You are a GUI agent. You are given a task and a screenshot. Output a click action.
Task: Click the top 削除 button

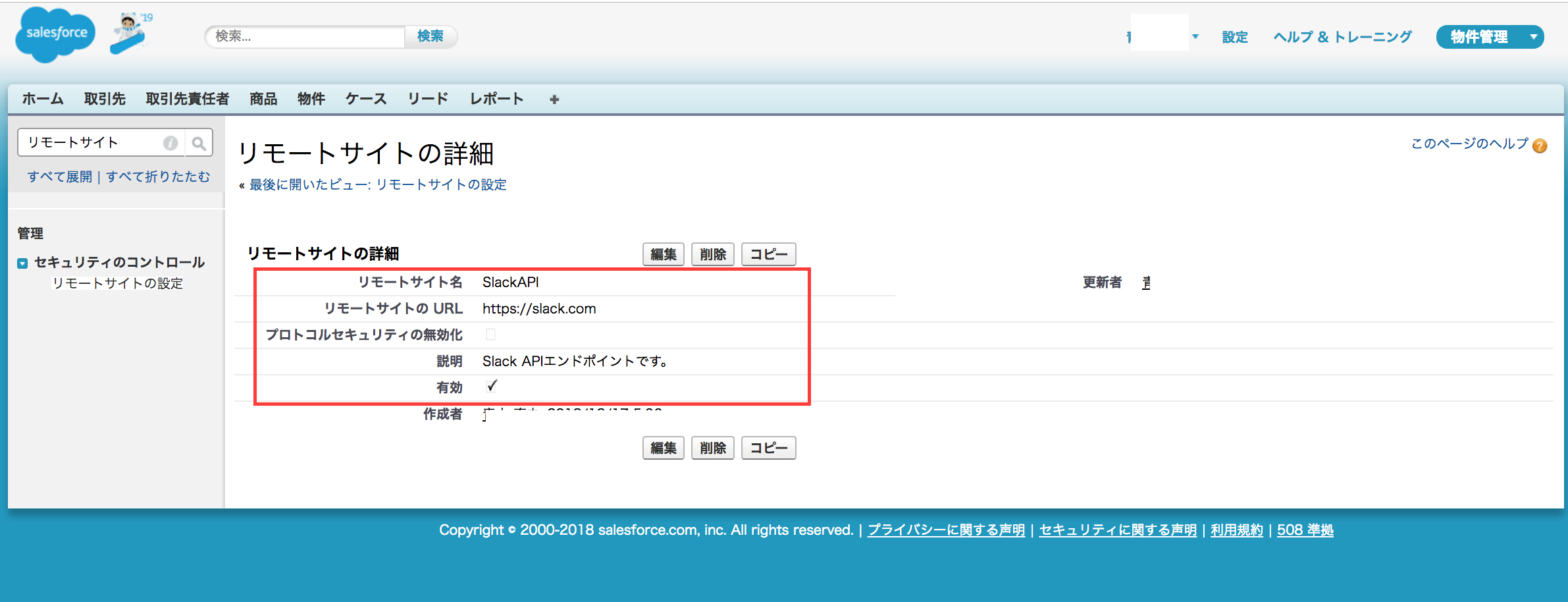[713, 254]
